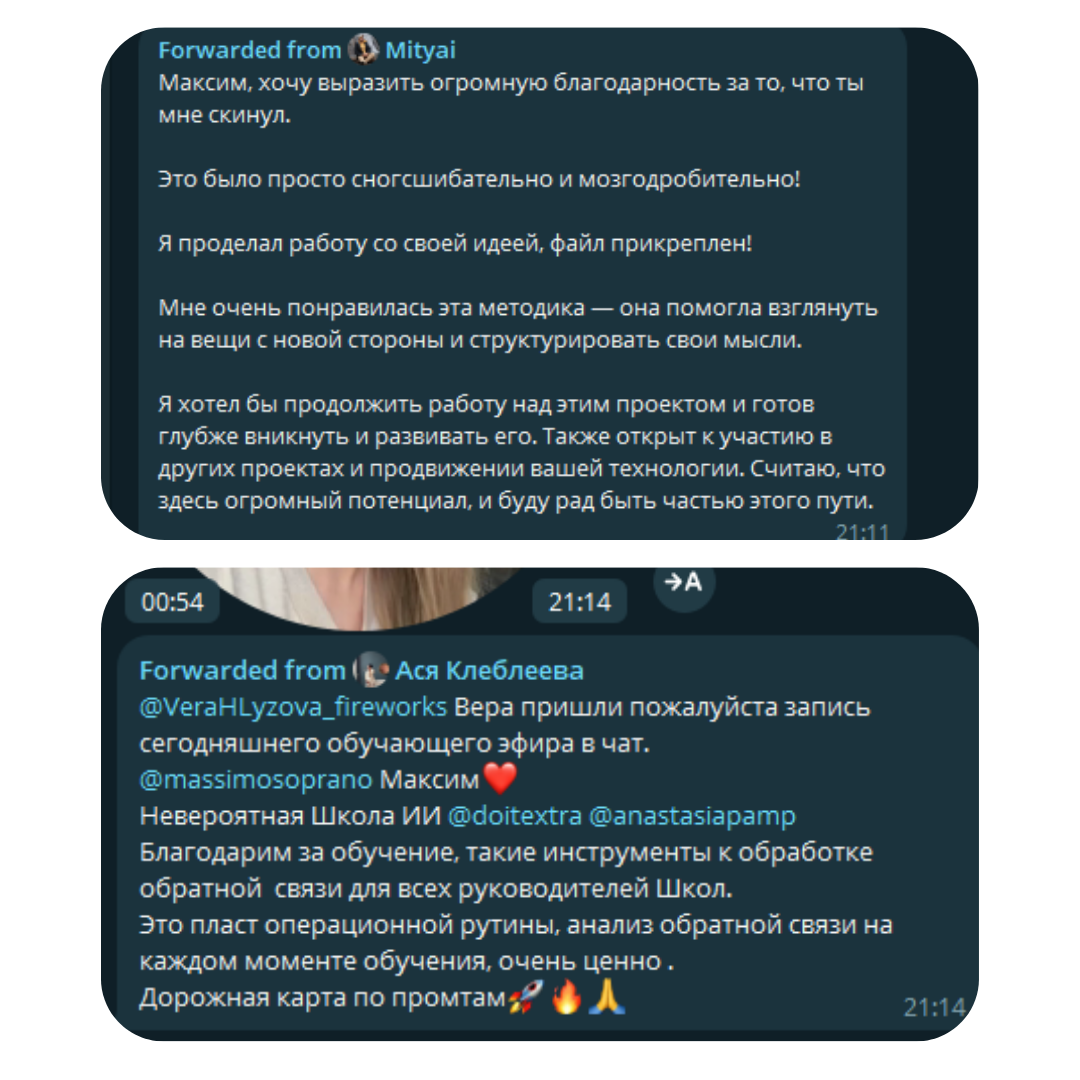The image size is (1080, 1080).
Task: Open Mityai profile avatar
Action: (x=363, y=50)
